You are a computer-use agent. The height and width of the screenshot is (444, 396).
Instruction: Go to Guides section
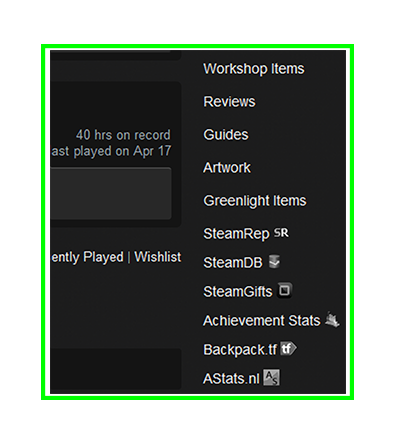(226, 135)
